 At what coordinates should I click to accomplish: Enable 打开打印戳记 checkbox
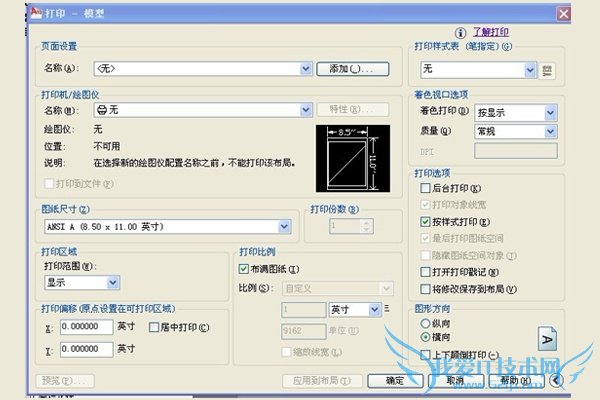(426, 272)
